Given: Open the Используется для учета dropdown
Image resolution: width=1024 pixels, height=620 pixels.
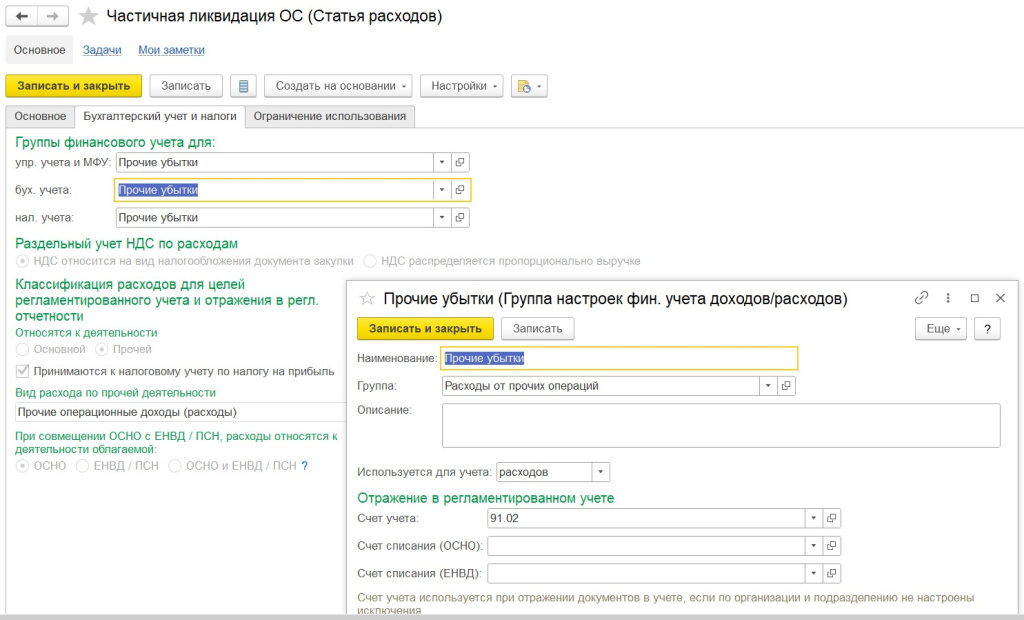Looking at the screenshot, I should point(600,472).
